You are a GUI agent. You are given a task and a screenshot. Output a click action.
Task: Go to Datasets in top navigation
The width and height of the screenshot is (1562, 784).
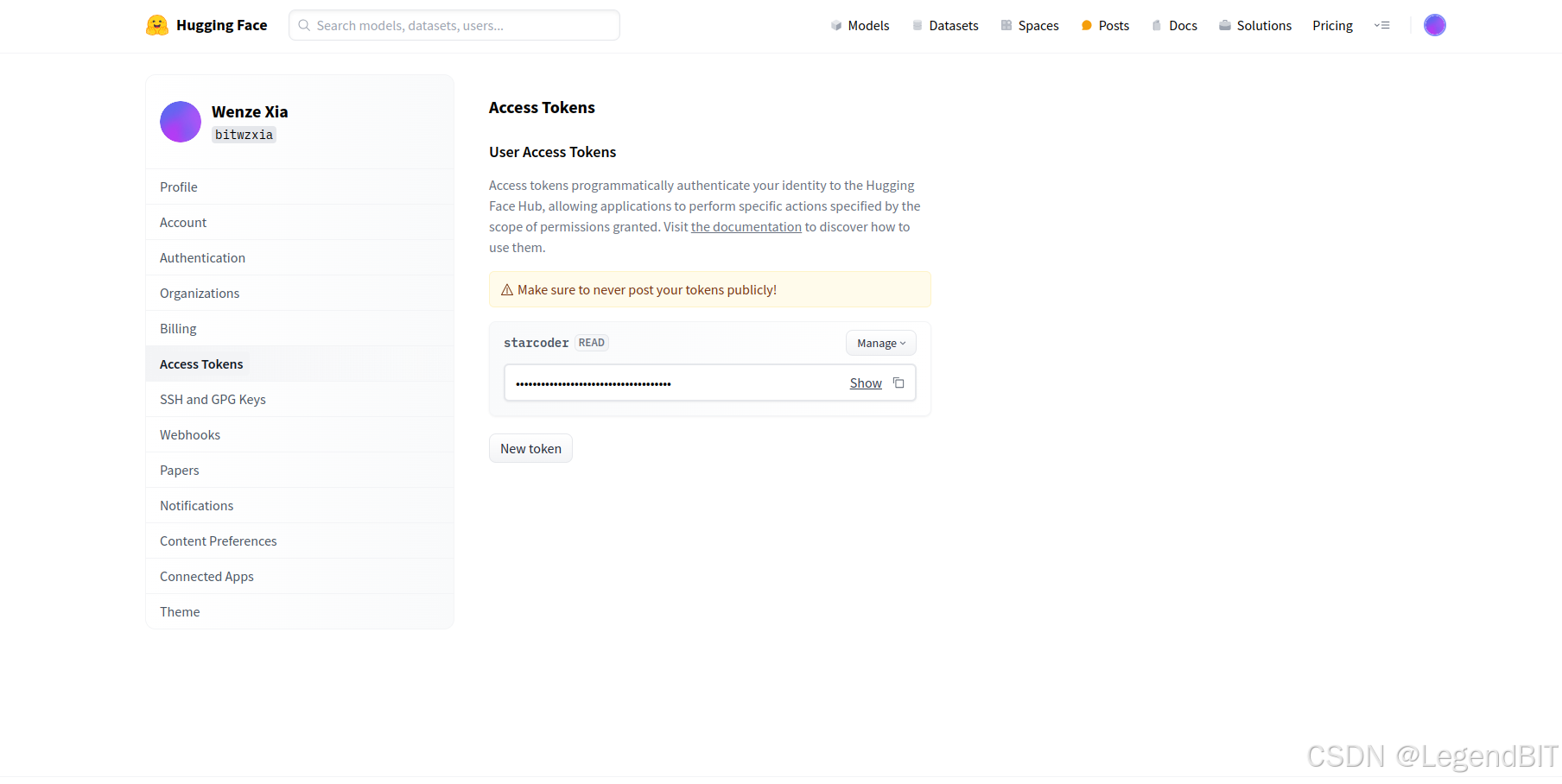pyautogui.click(x=954, y=26)
